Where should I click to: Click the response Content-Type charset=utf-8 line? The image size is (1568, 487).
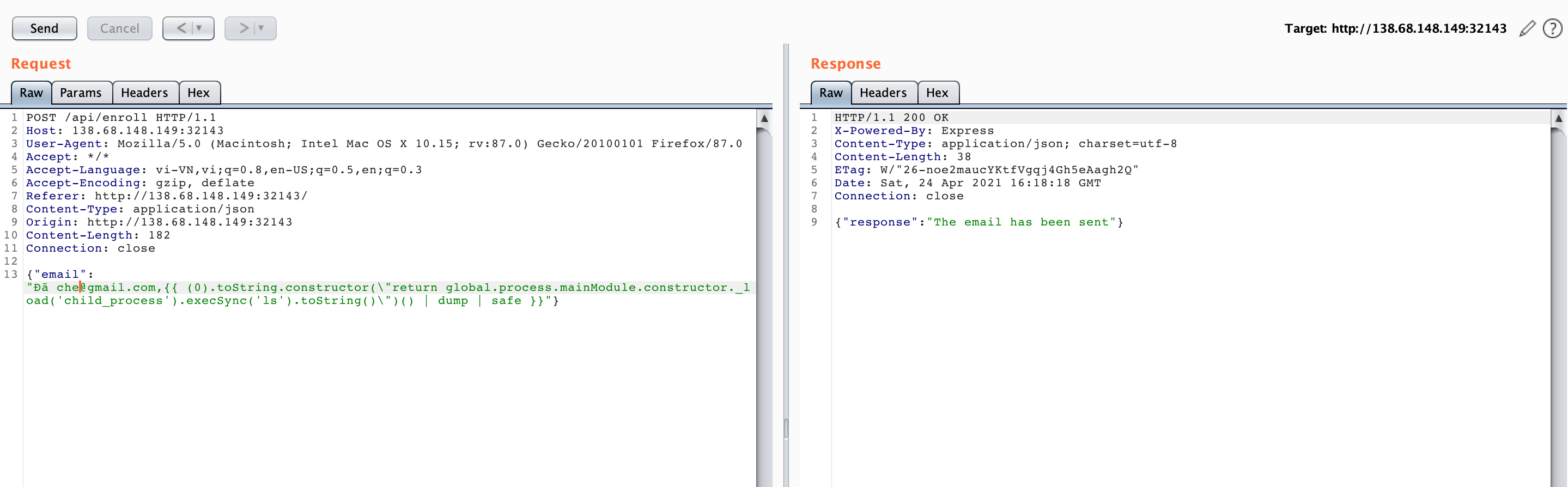(1006, 144)
